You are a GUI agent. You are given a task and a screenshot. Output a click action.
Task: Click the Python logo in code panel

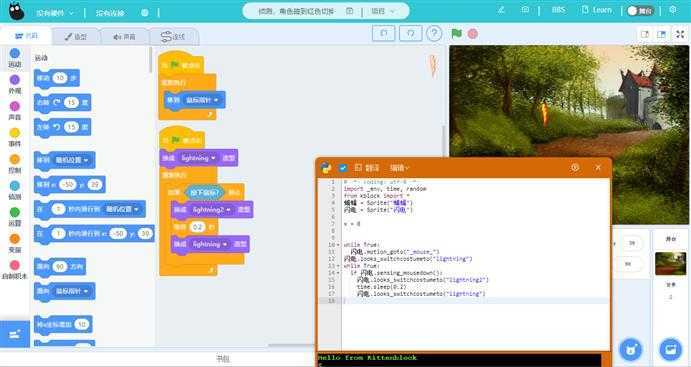[x=326, y=168]
